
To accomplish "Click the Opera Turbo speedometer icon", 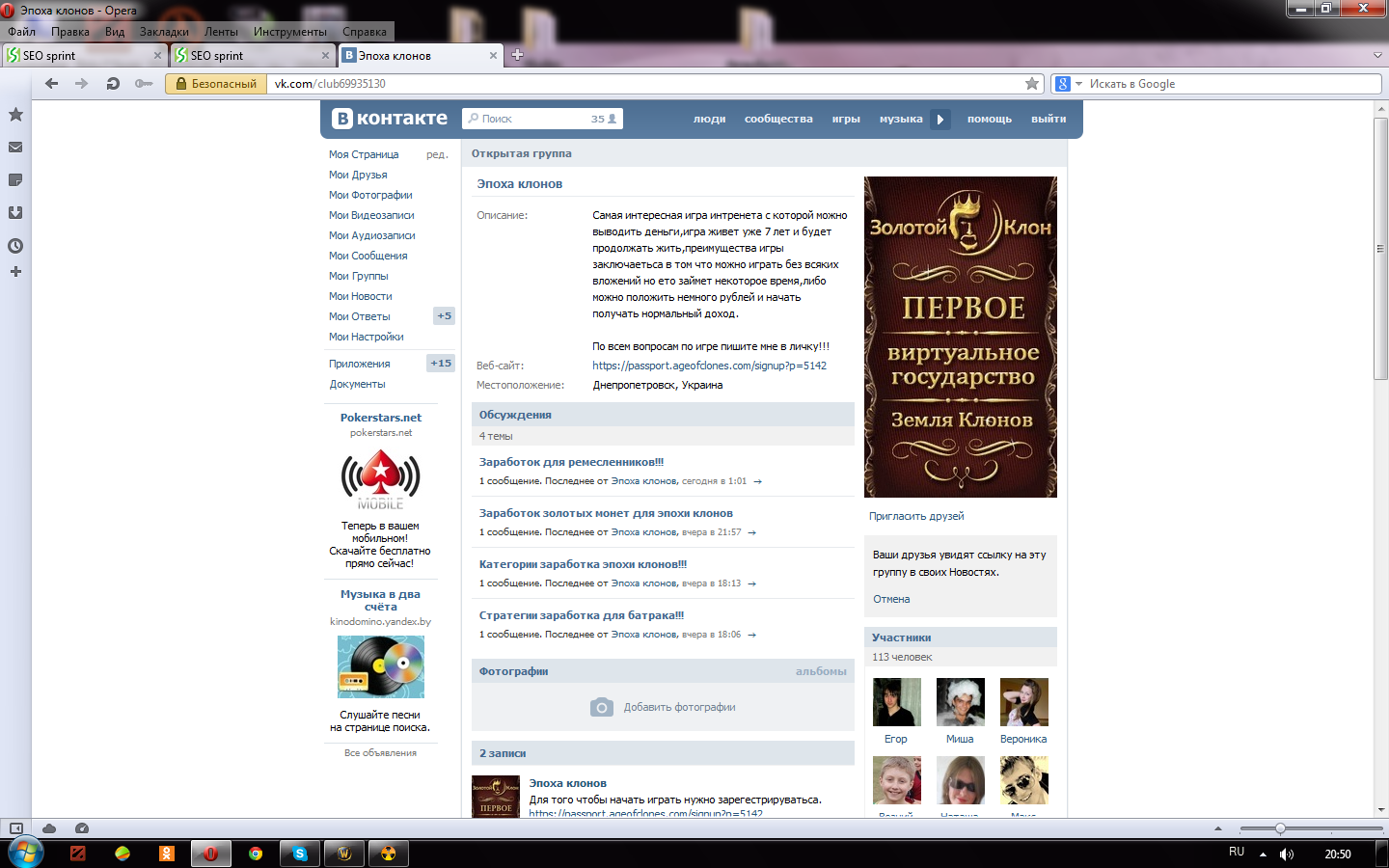I will (82, 828).
